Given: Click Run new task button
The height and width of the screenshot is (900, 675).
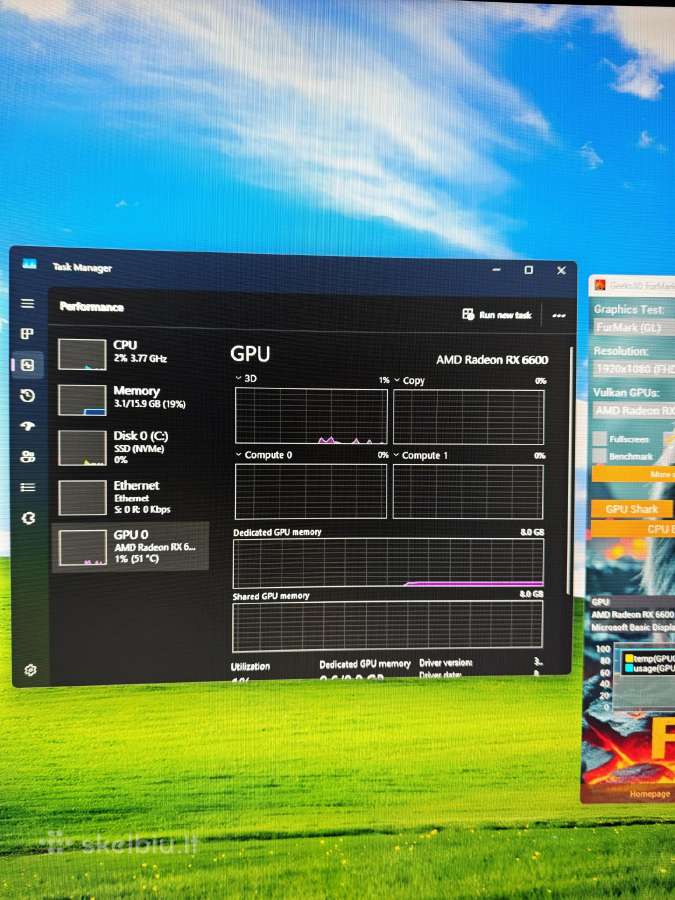Looking at the screenshot, I should 498,315.
